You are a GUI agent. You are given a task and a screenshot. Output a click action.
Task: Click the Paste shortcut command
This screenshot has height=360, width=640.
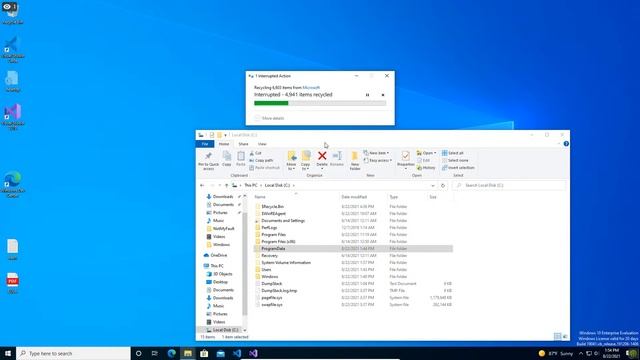pyautogui.click(x=264, y=168)
